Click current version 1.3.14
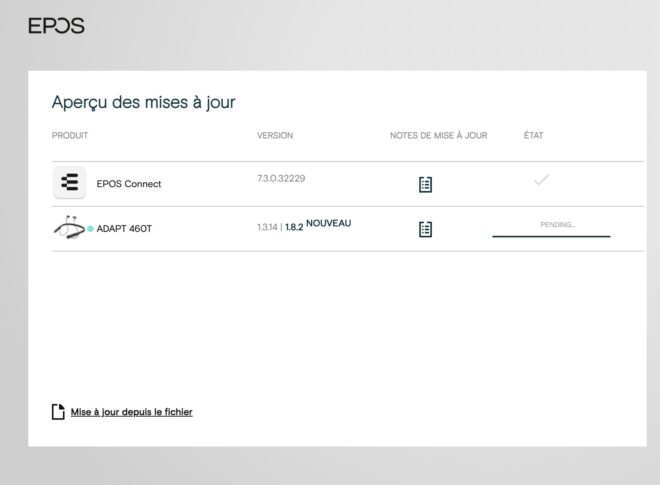Viewport: 660px width, 485px height. click(x=267, y=227)
